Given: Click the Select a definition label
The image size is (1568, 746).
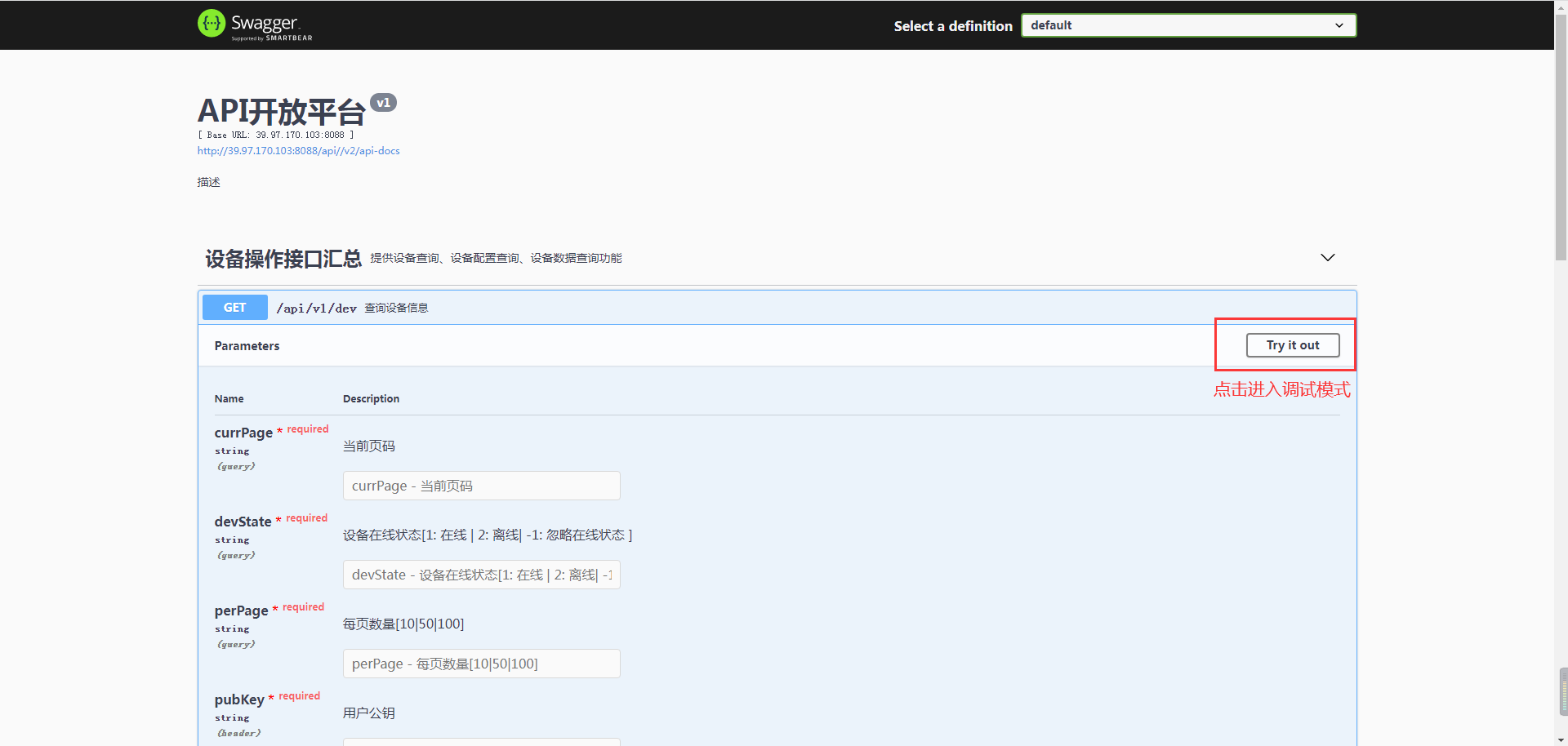Looking at the screenshot, I should coord(953,26).
